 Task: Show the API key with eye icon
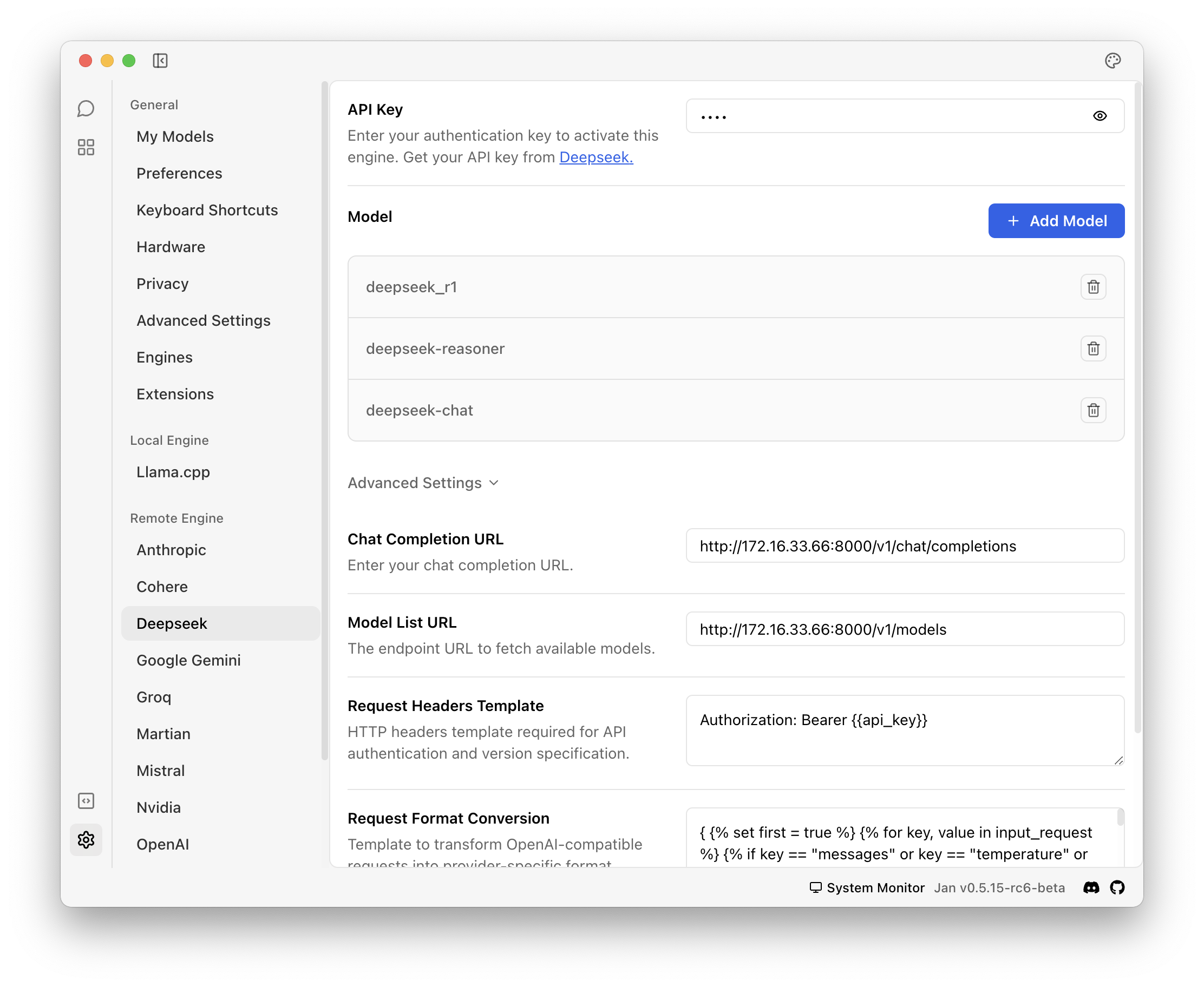1100,116
